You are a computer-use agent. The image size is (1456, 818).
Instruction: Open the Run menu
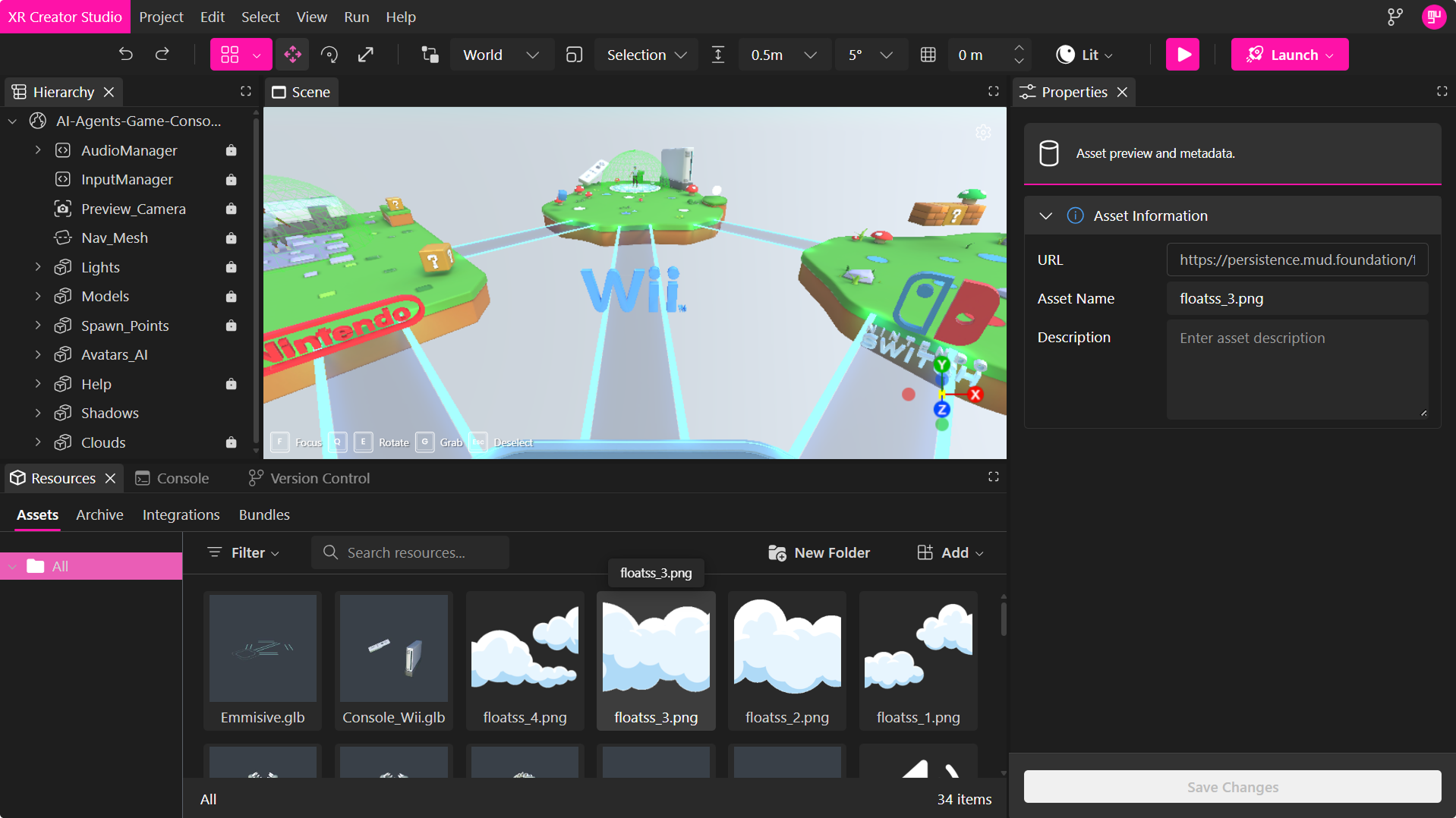(356, 17)
